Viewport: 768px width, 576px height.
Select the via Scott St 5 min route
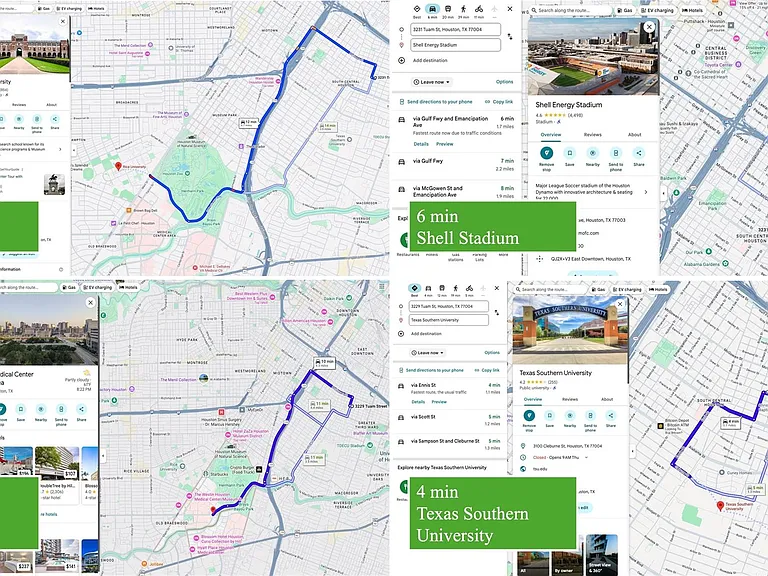pos(448,420)
